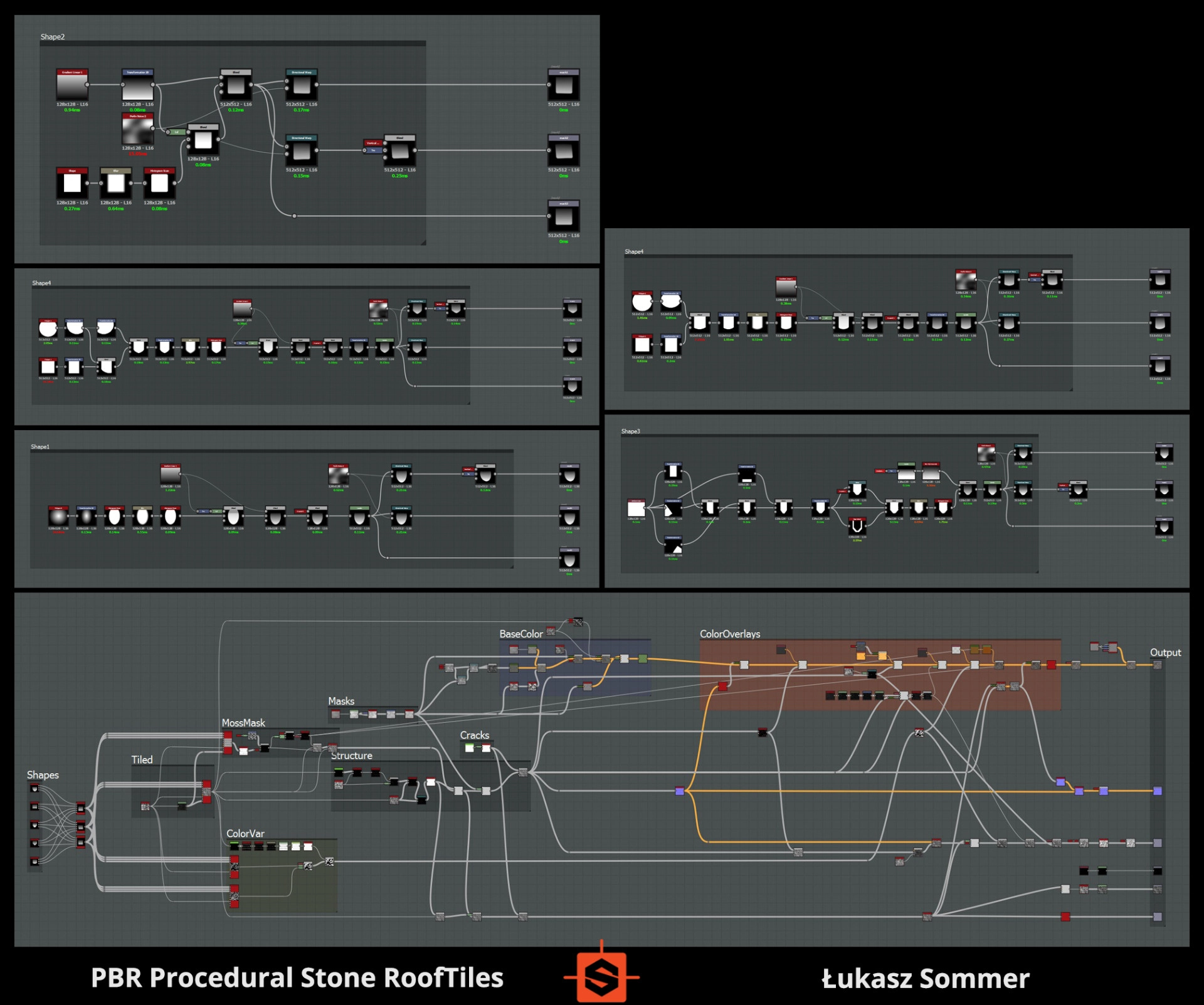Click the Shape2 frame resize corner handle
This screenshot has width=1204, height=1005.
click(423, 243)
